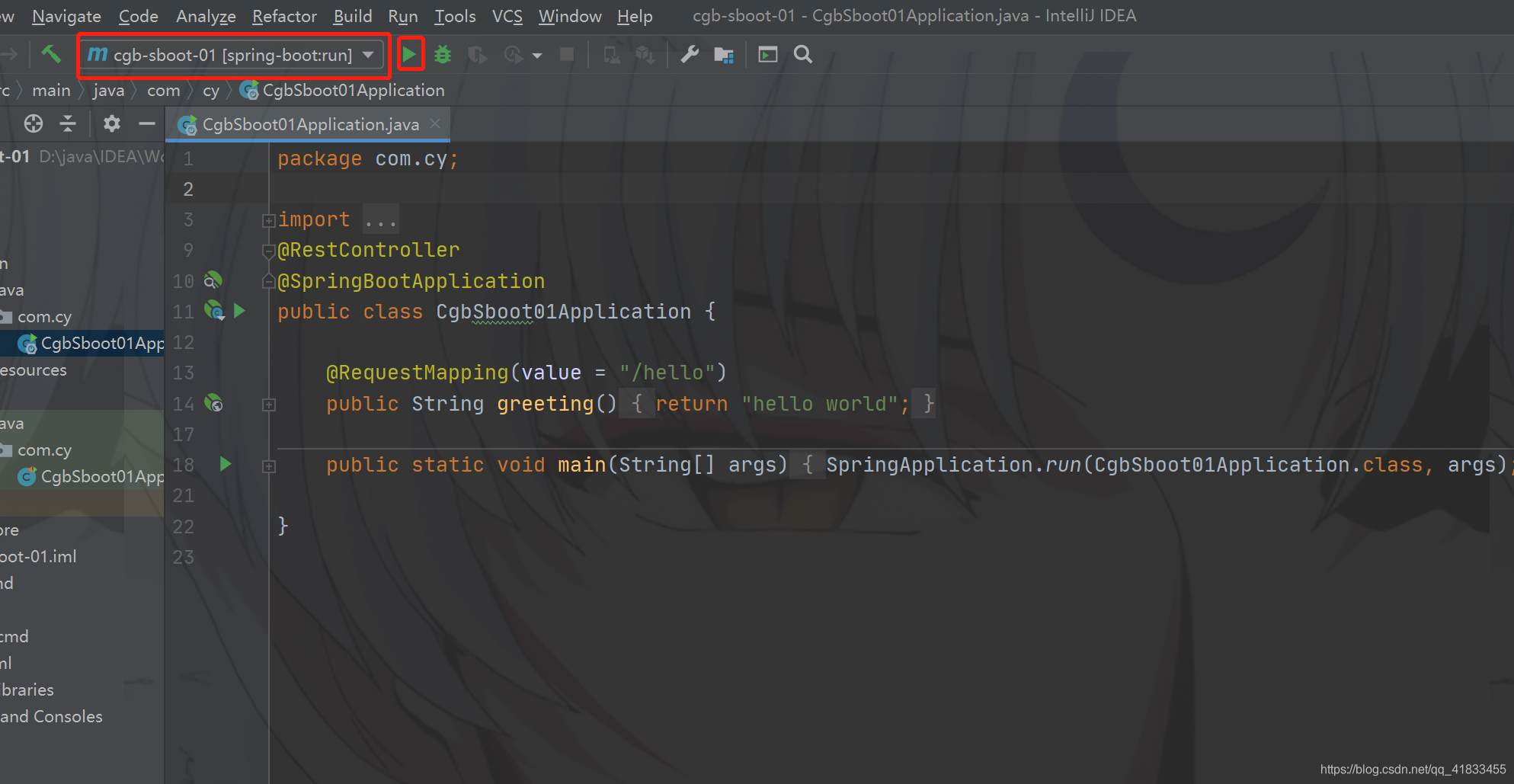Screen dimensions: 1514x784
Task: Click the attach debugger icon in toolbar
Action: tap(611, 55)
